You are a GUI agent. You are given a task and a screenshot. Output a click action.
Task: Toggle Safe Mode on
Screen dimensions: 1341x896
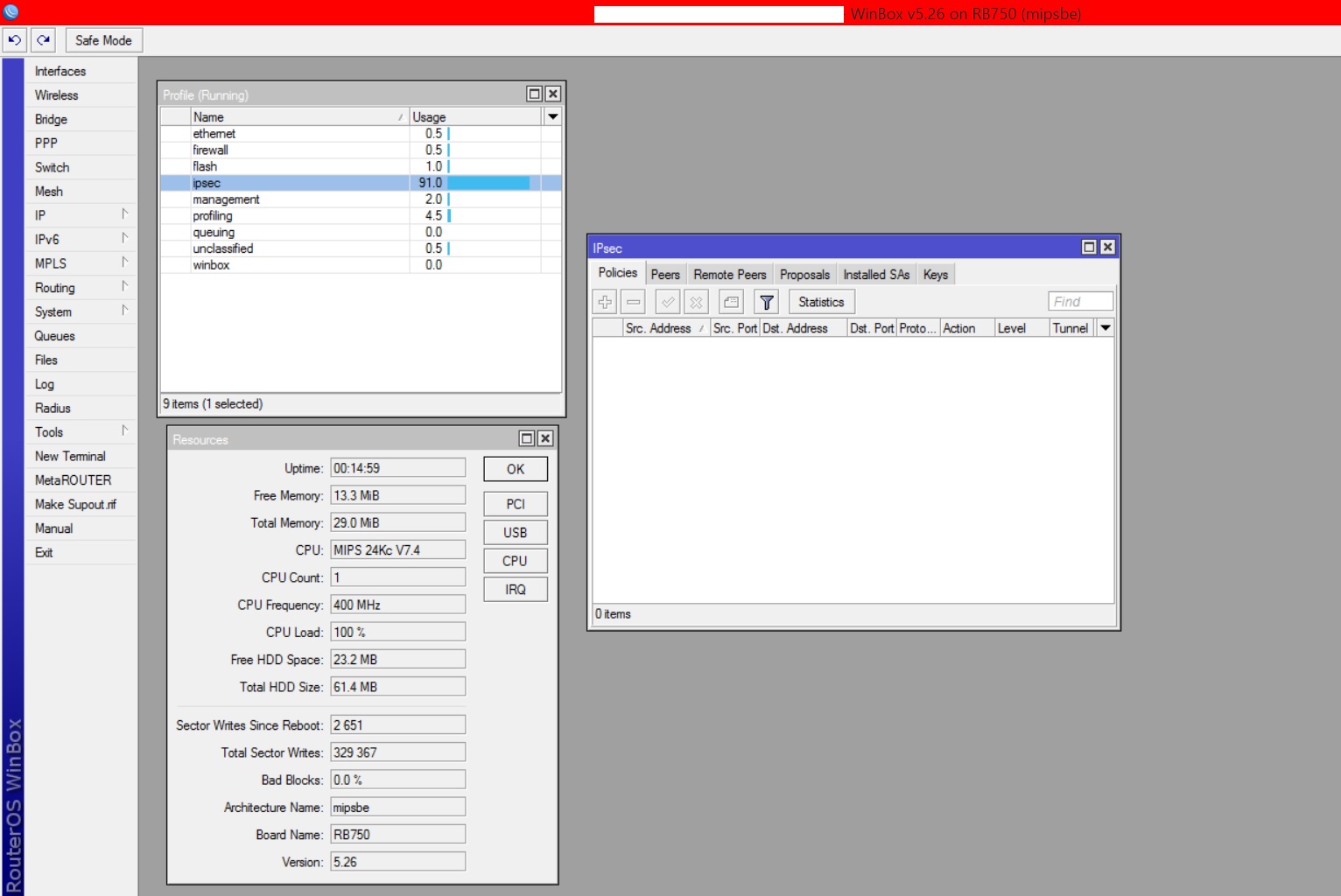point(103,40)
